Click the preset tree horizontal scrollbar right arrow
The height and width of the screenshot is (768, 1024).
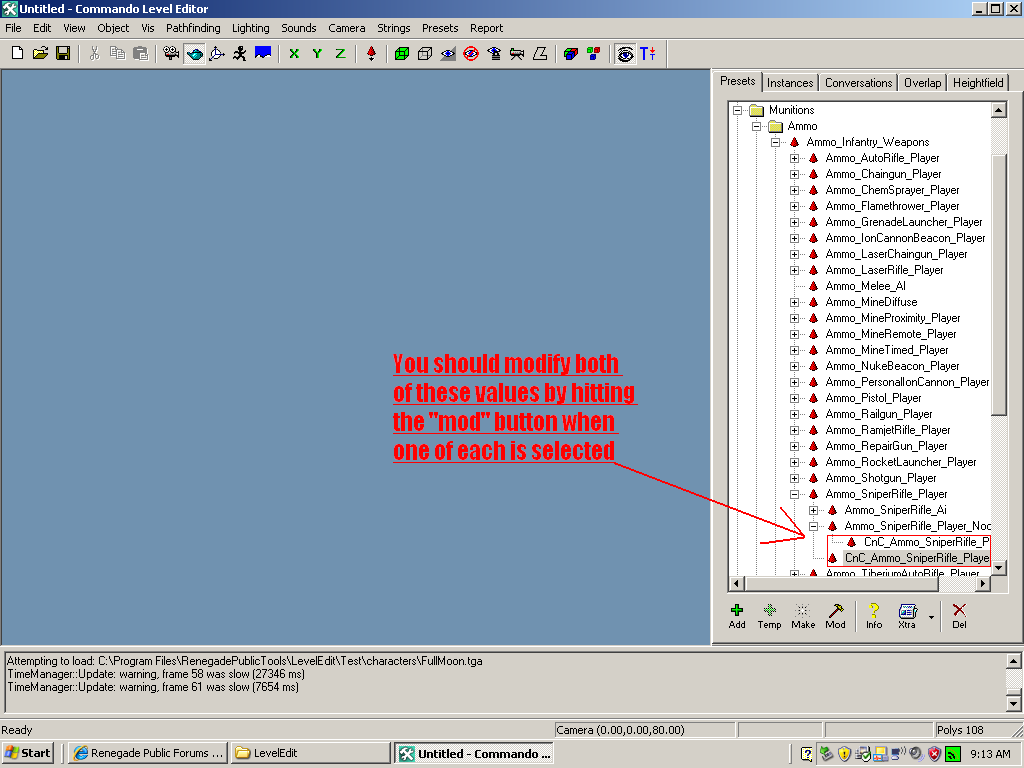pos(983,583)
